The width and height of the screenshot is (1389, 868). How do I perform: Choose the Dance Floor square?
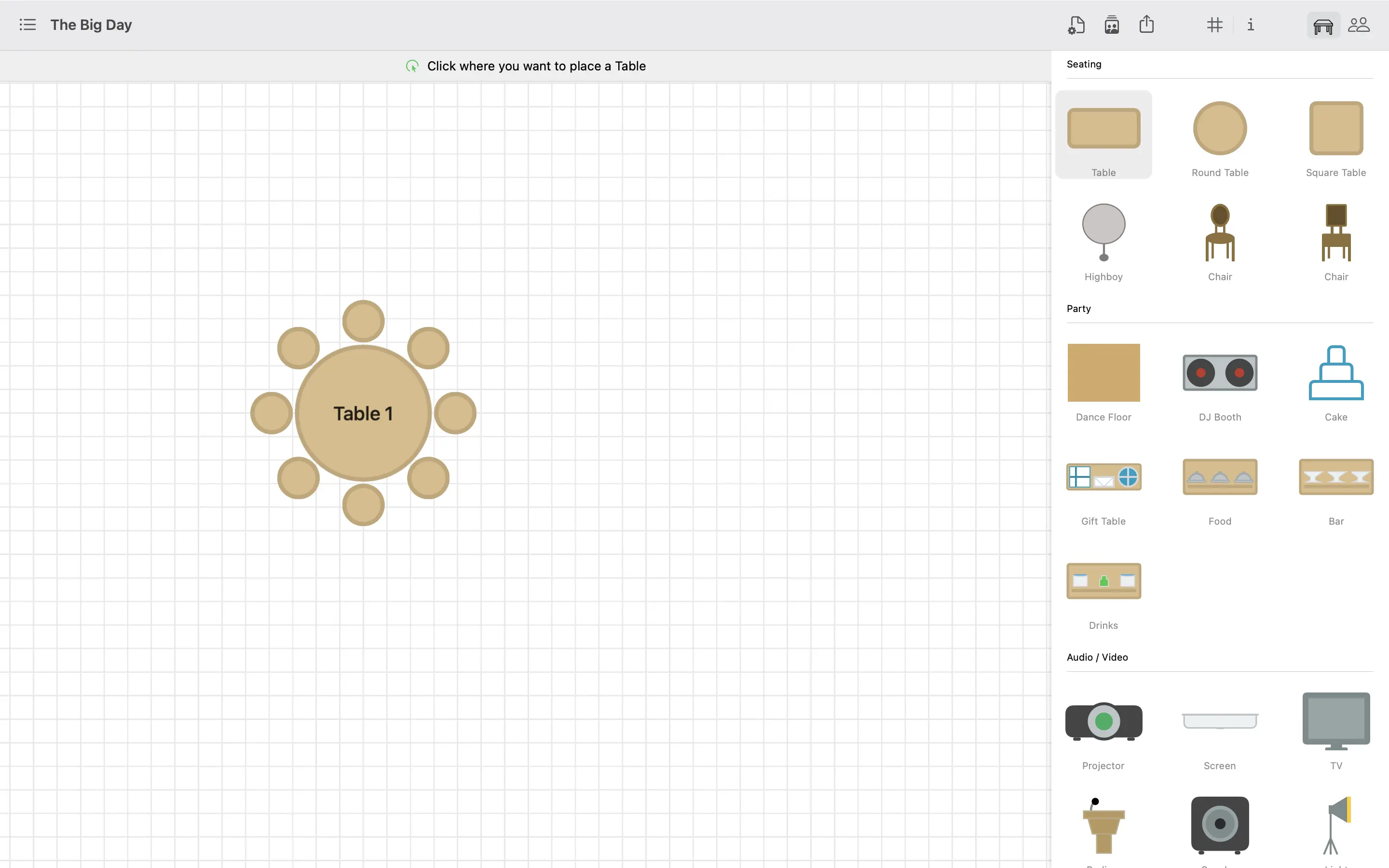pos(1103,373)
